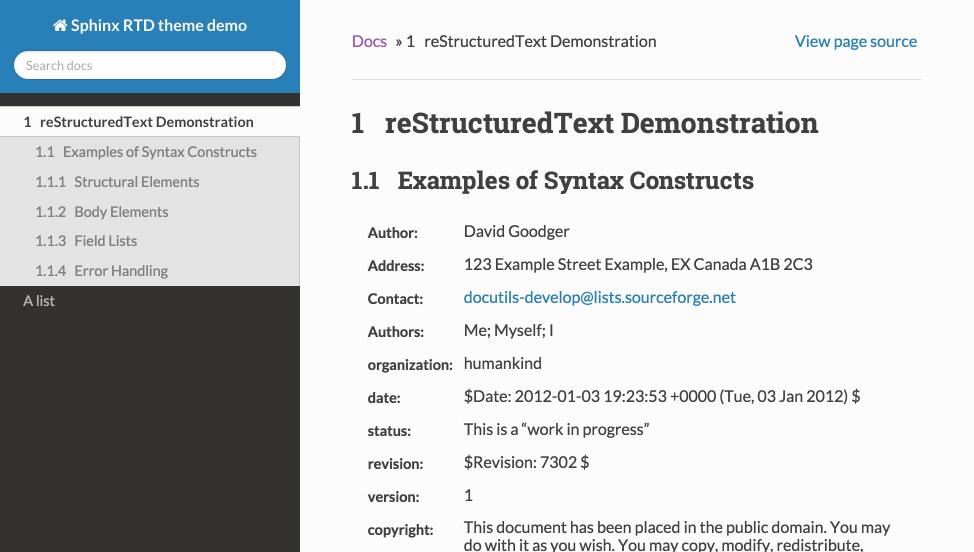Click the docutils-develop email address link
Screen dimensions: 974x552
point(599,297)
